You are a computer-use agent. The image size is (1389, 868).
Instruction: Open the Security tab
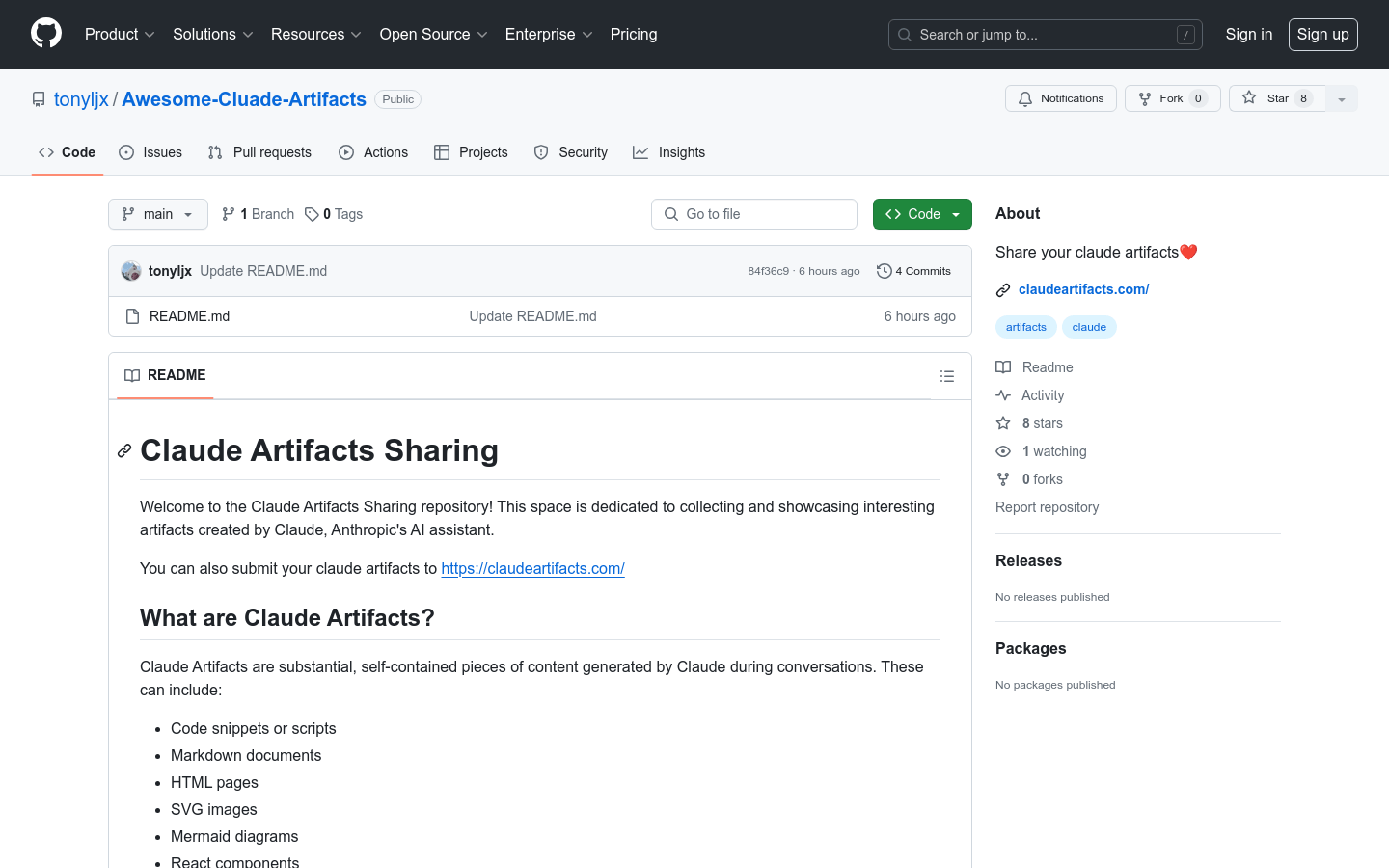pos(571,152)
